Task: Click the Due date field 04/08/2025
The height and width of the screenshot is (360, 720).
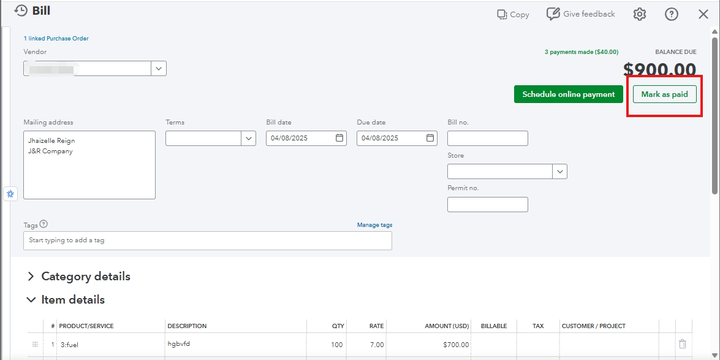Action: [x=397, y=138]
